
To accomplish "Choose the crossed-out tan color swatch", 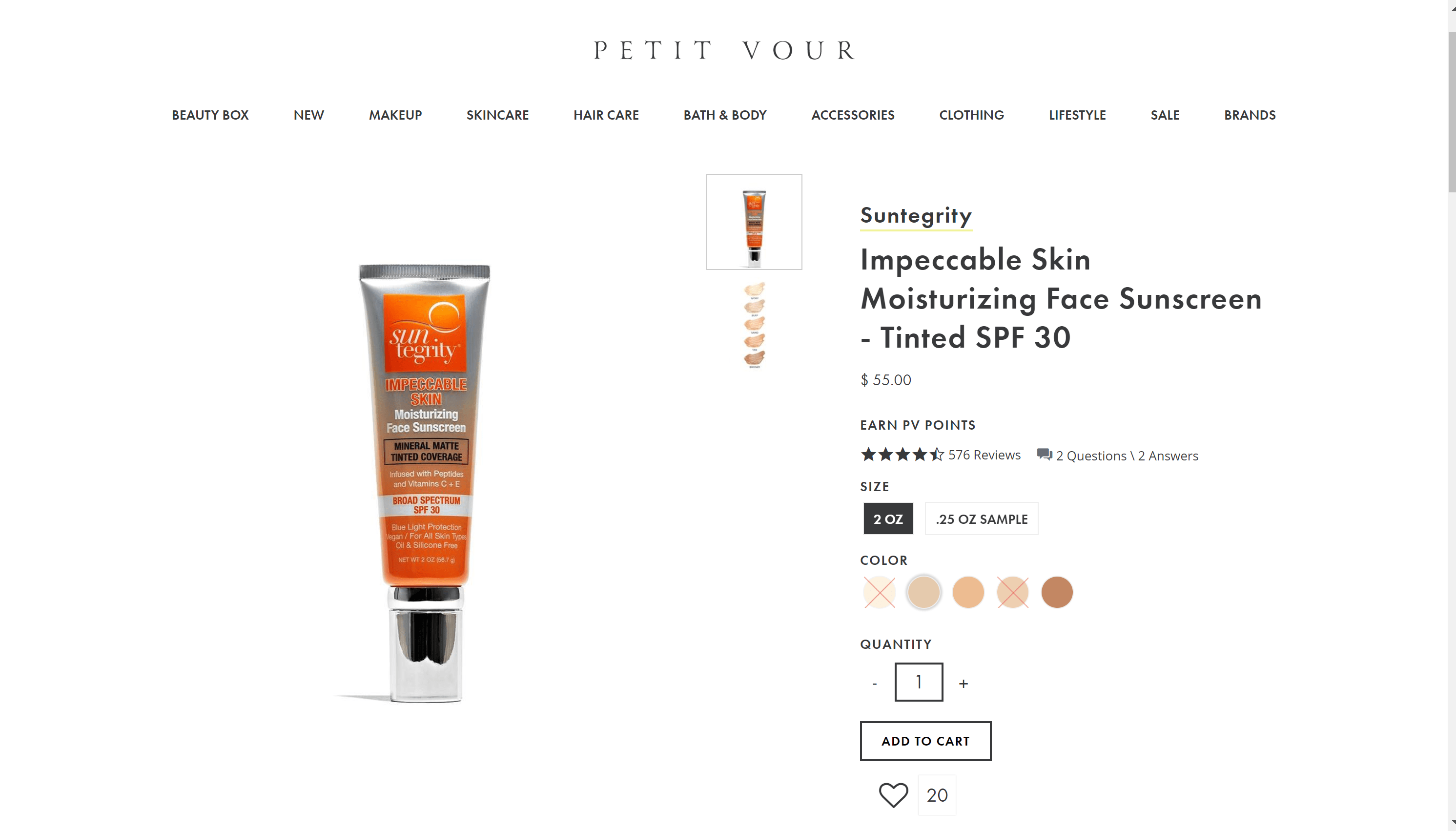I will point(1013,592).
